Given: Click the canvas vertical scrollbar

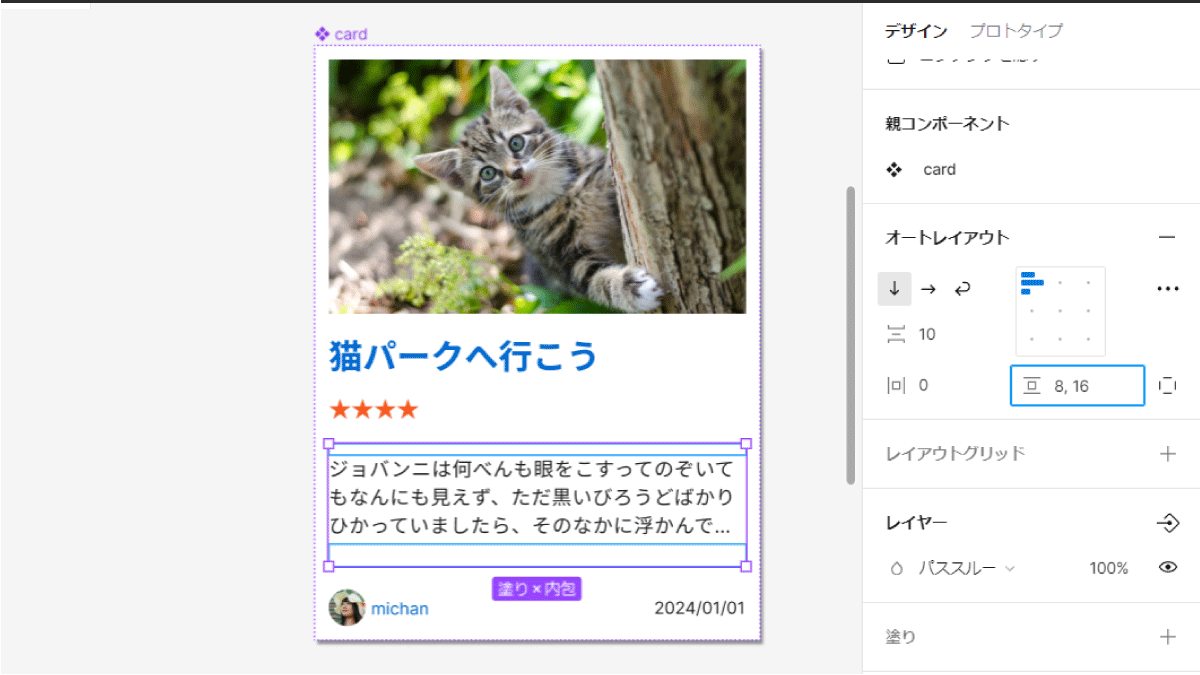Looking at the screenshot, I should [851, 335].
